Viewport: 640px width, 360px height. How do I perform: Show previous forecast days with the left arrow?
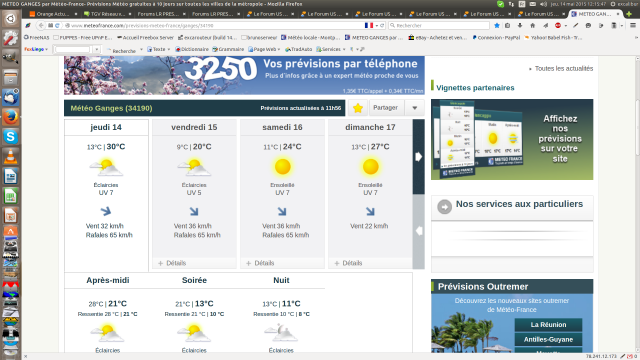click(x=418, y=231)
